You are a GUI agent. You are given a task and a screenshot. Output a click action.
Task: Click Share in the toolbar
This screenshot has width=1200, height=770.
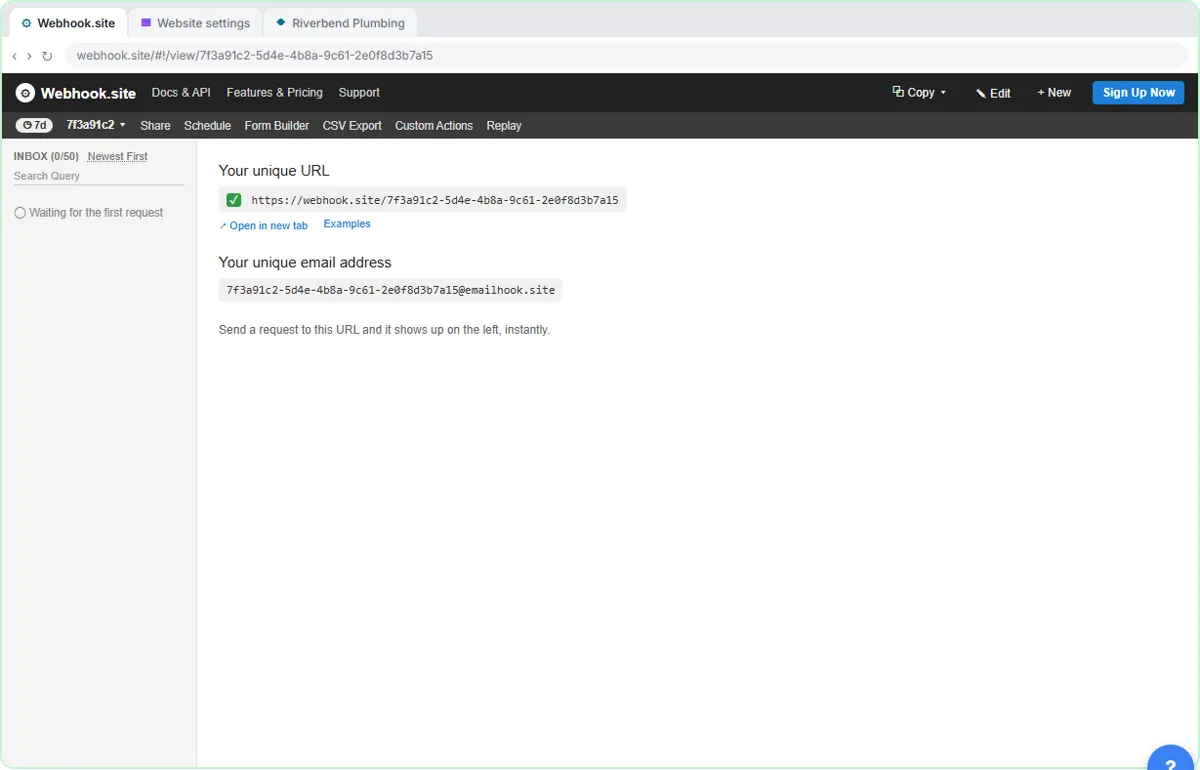[155, 126]
